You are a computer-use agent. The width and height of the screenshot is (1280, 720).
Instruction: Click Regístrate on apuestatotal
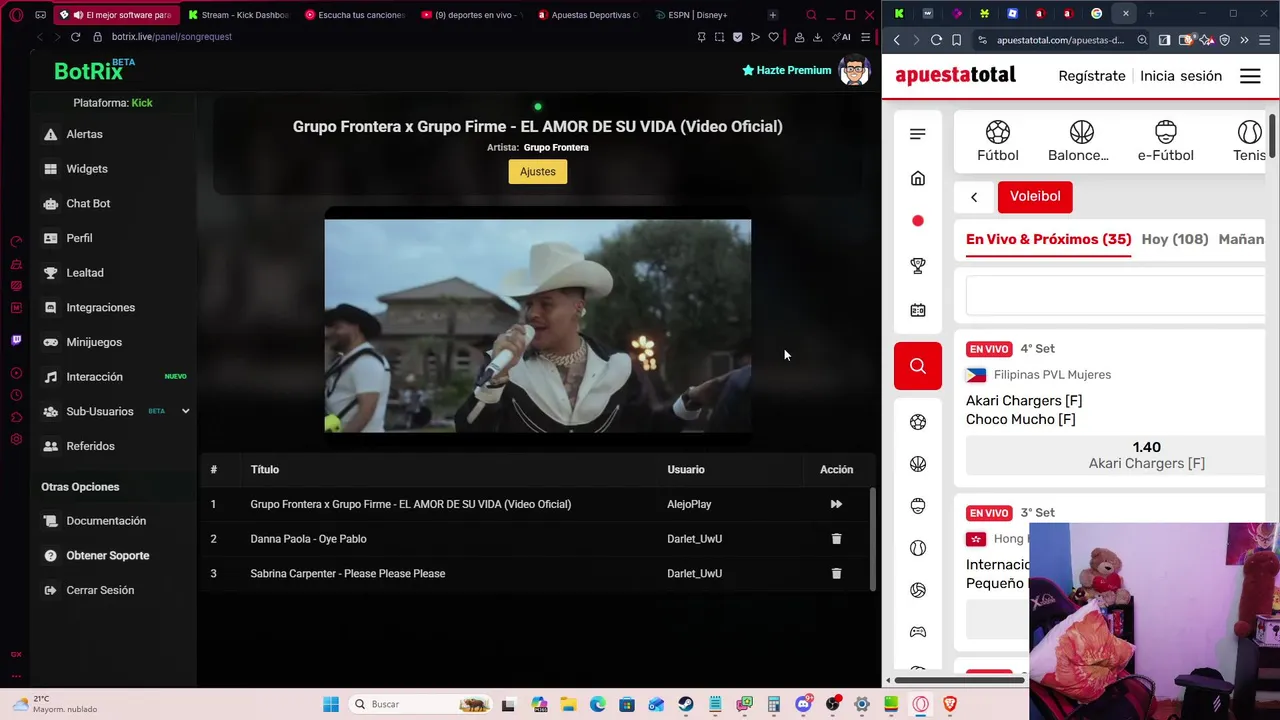pos(1092,76)
